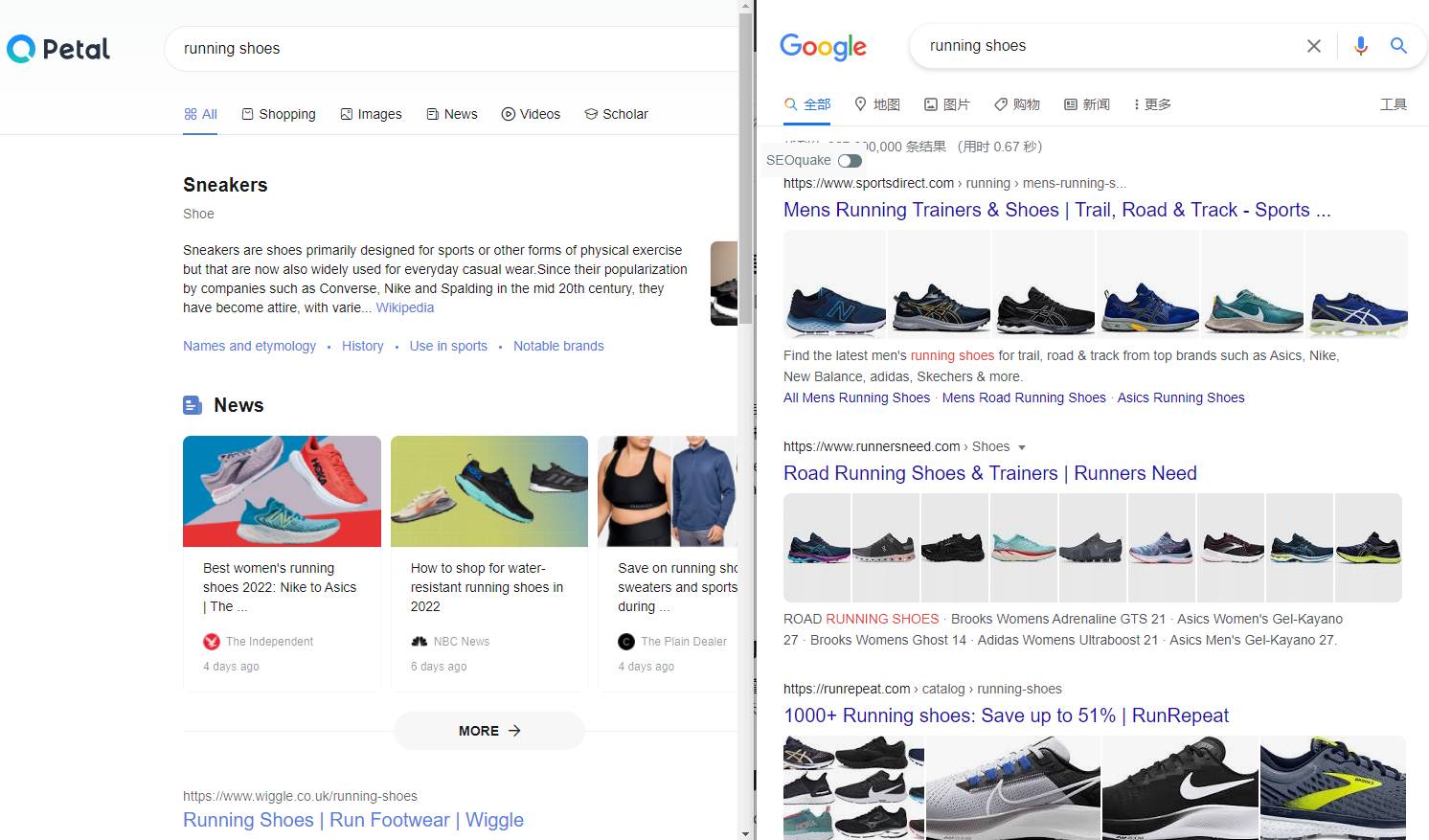
Task: Open water-resistant running shoes article thumbnail
Action: pos(489,491)
